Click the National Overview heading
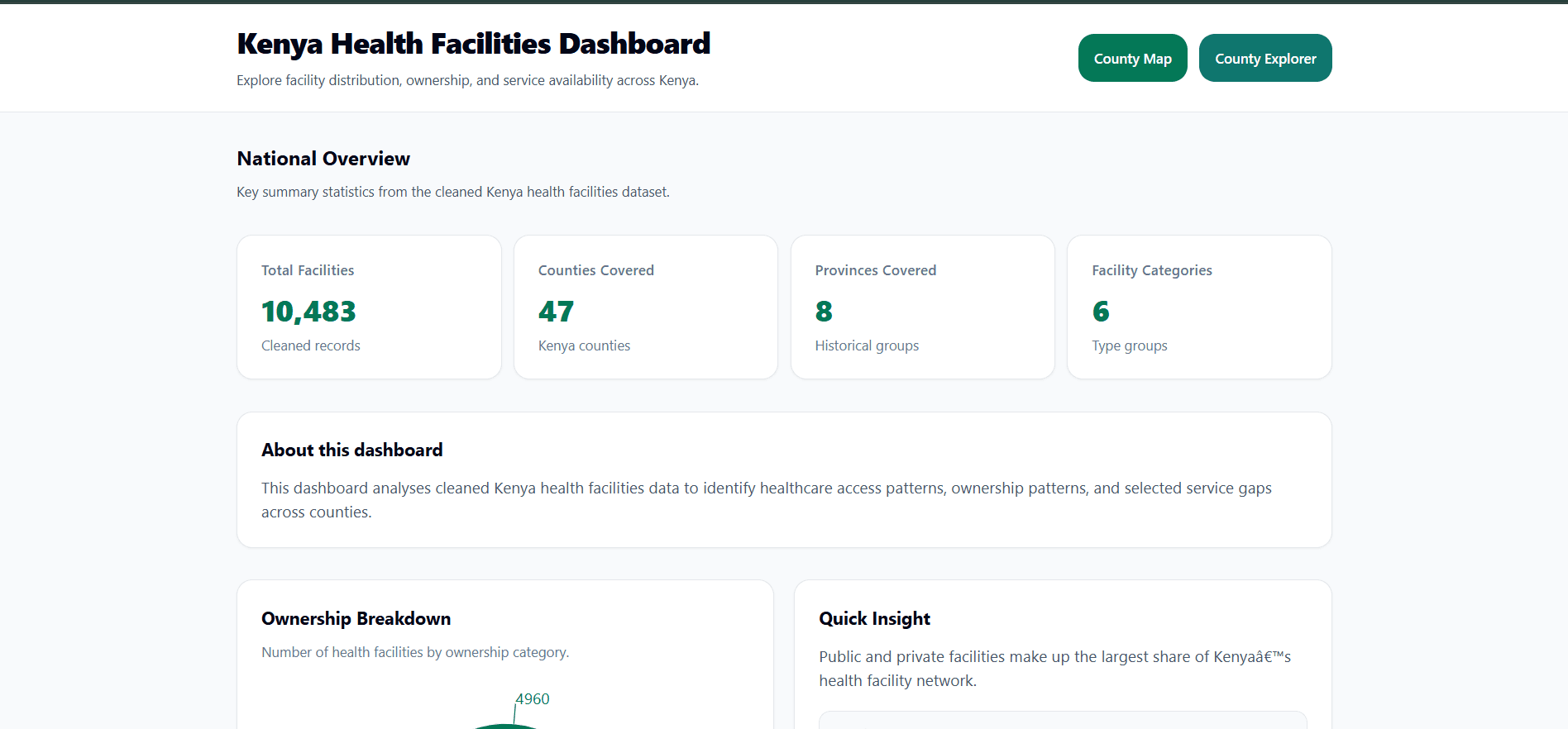Screen dimensions: 1568x729 coord(323,159)
